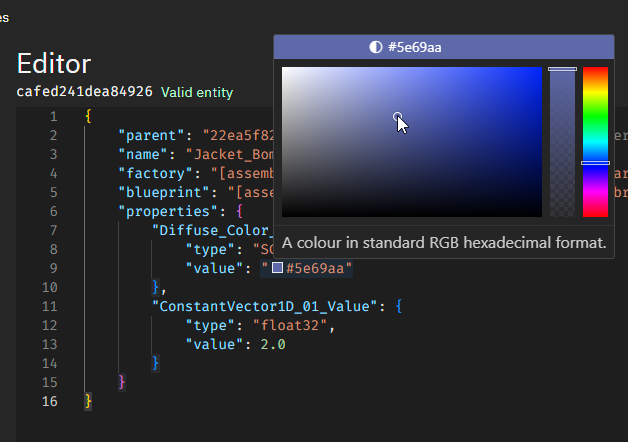
Task: Click the inline color swatch on line 9
Action: click(x=278, y=267)
